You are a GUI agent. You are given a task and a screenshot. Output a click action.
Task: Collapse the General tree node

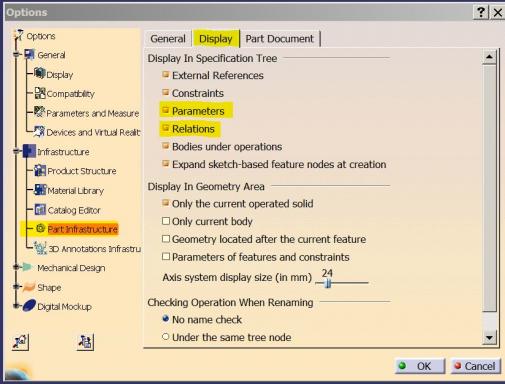coord(16,54)
